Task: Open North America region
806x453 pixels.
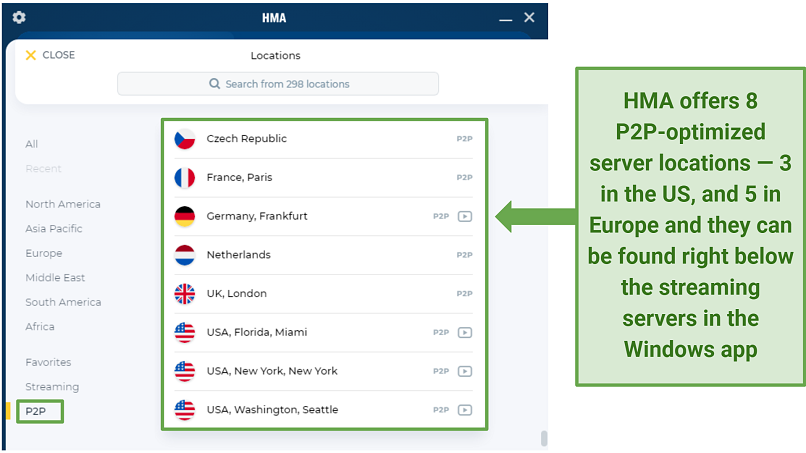Action: 63,204
